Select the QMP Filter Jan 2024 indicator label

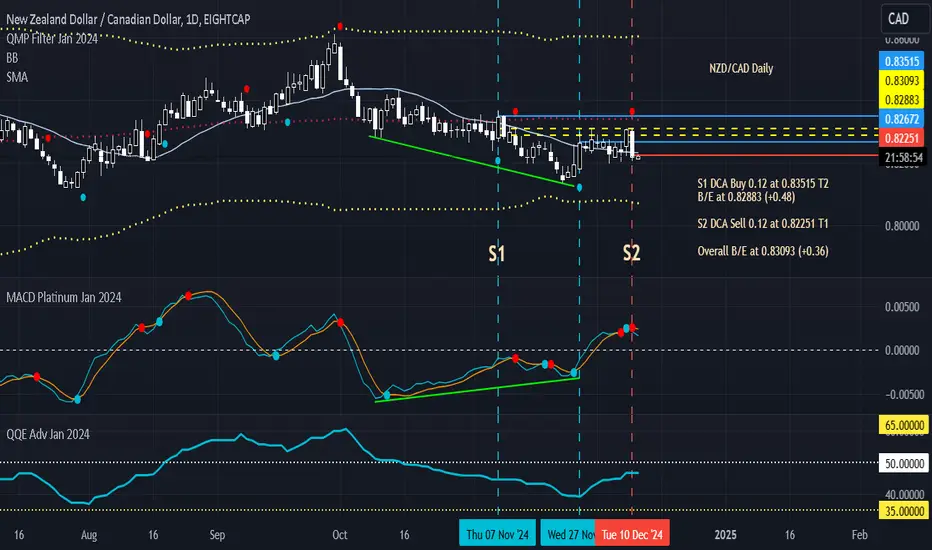(x=52, y=39)
